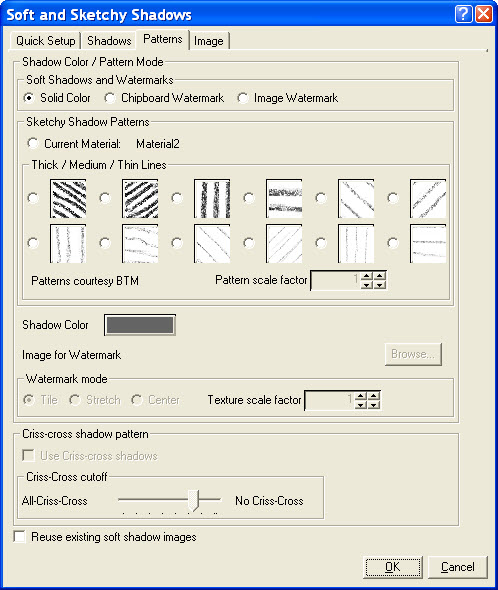Open the Shadow Color swatch picker
498x590 pixels.
coord(140,325)
